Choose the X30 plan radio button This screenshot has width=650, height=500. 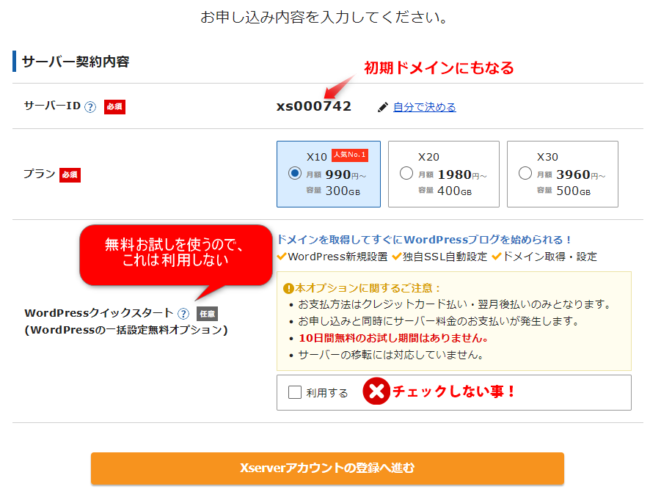click(x=525, y=173)
